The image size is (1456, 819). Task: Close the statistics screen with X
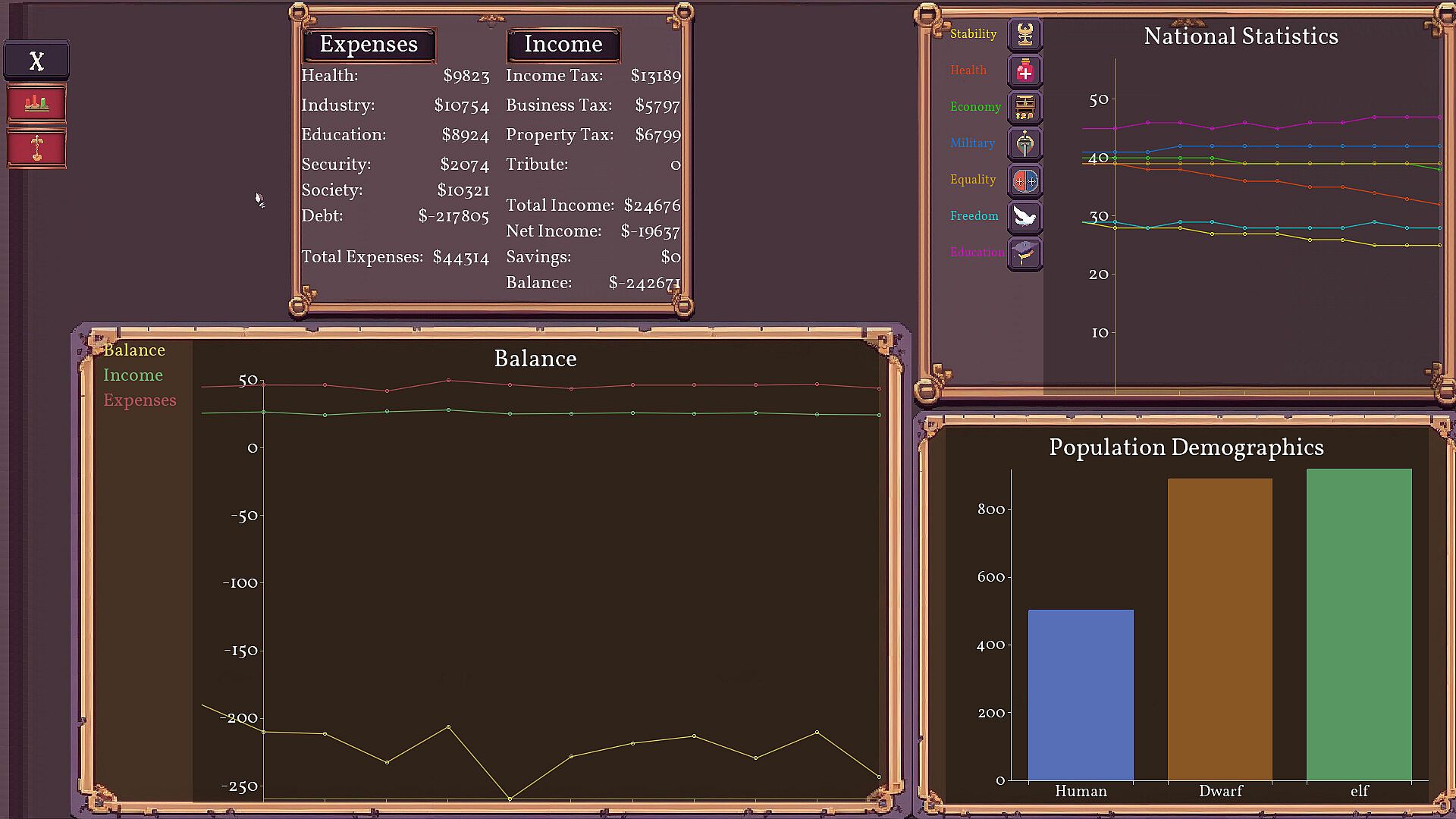pos(36,61)
